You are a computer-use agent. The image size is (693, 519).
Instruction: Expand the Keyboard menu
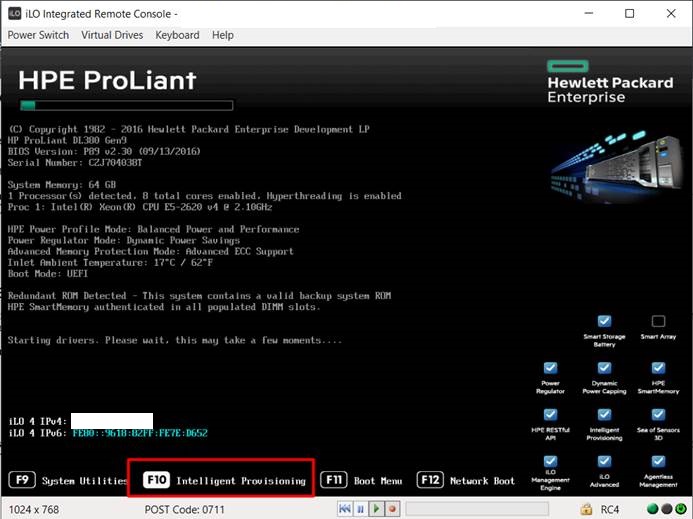click(x=177, y=35)
